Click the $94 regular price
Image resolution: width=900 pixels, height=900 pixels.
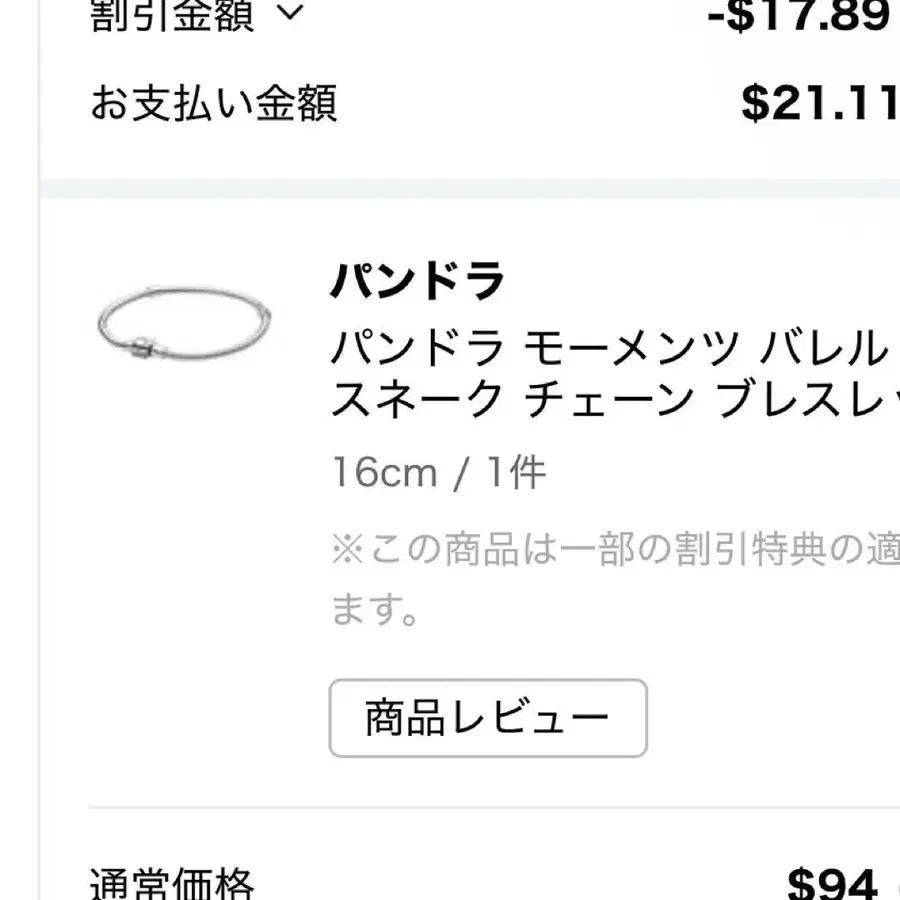click(x=832, y=885)
